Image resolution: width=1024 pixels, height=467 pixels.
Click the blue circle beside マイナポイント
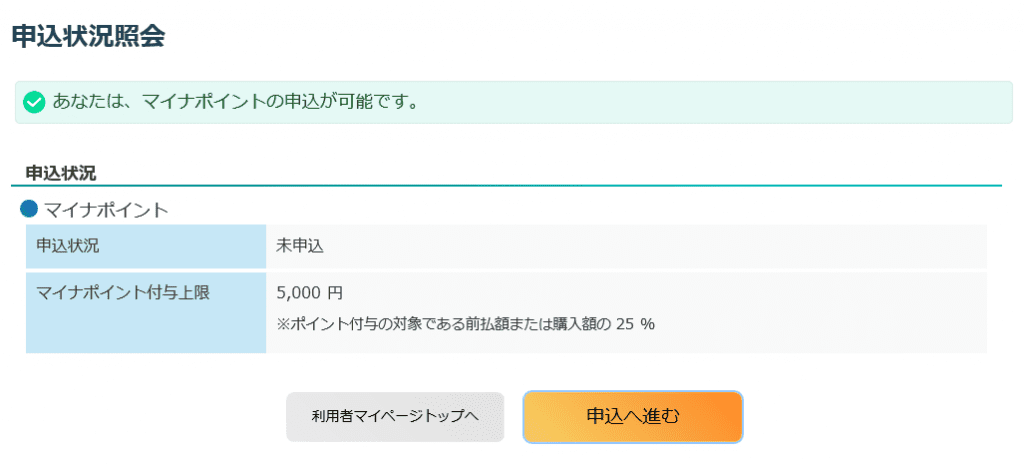point(29,209)
